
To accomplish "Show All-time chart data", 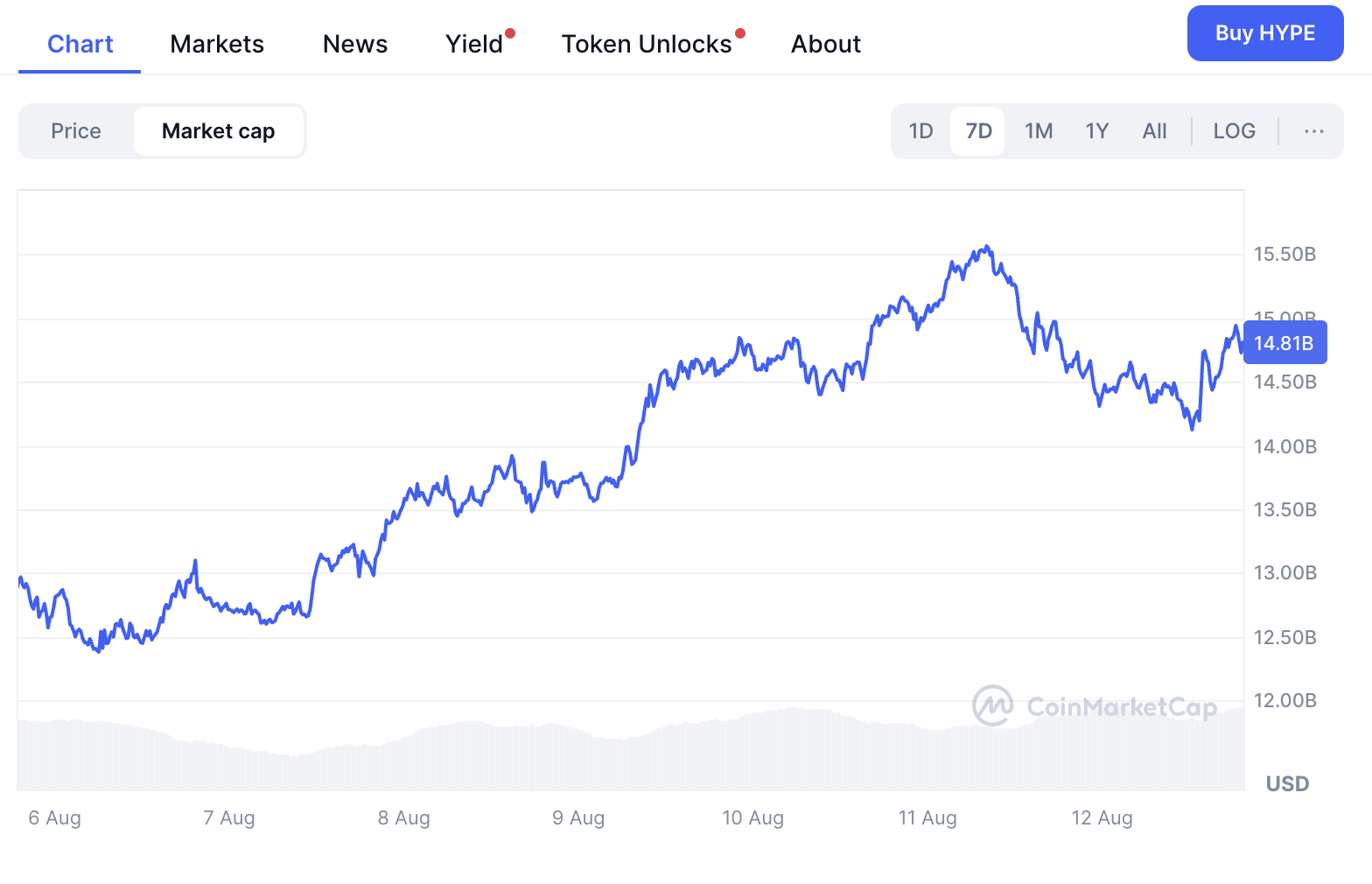I will point(1154,130).
